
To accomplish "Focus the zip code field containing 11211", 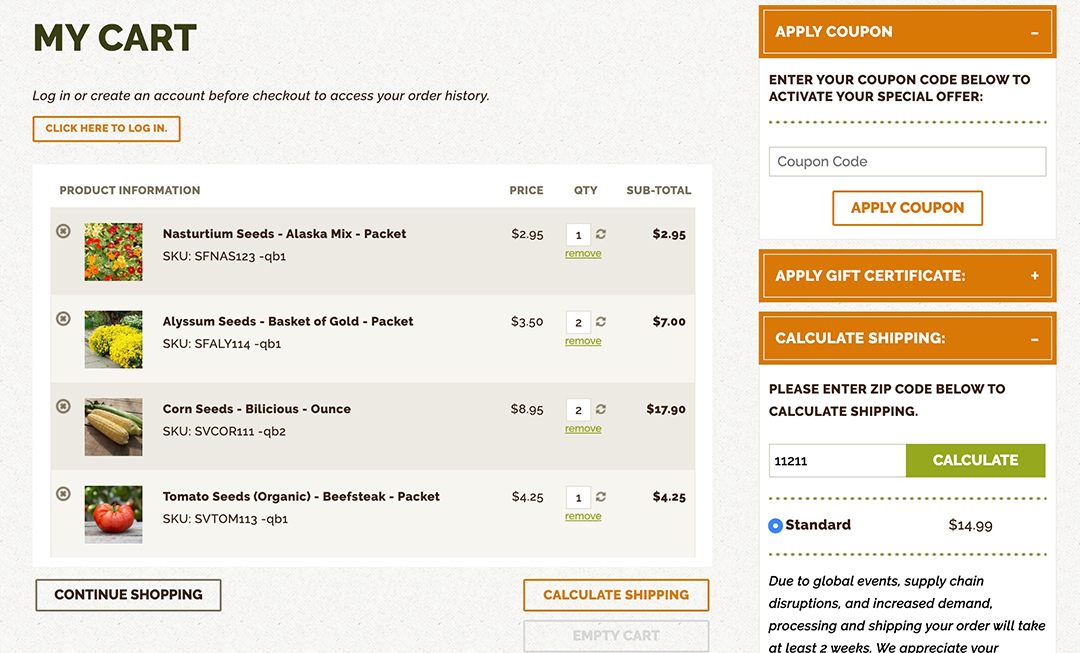I will pos(838,461).
